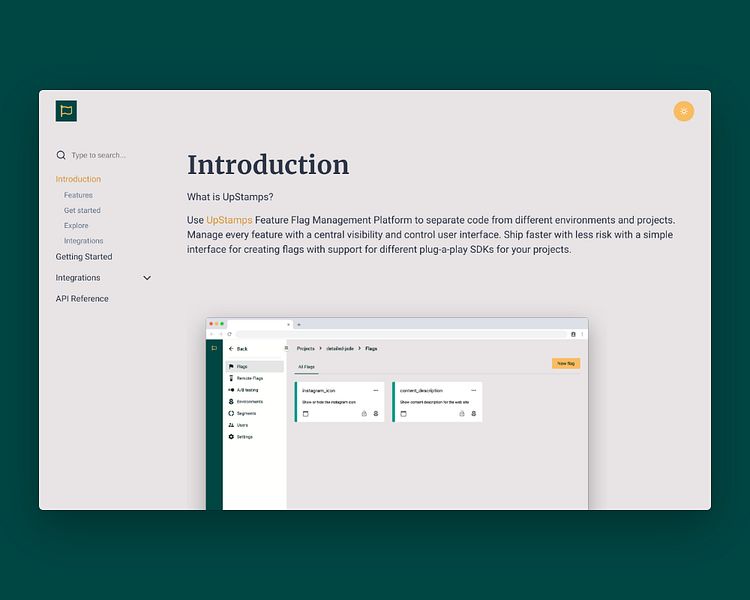Click the sidebar collapse icon beside Back

(x=286, y=348)
